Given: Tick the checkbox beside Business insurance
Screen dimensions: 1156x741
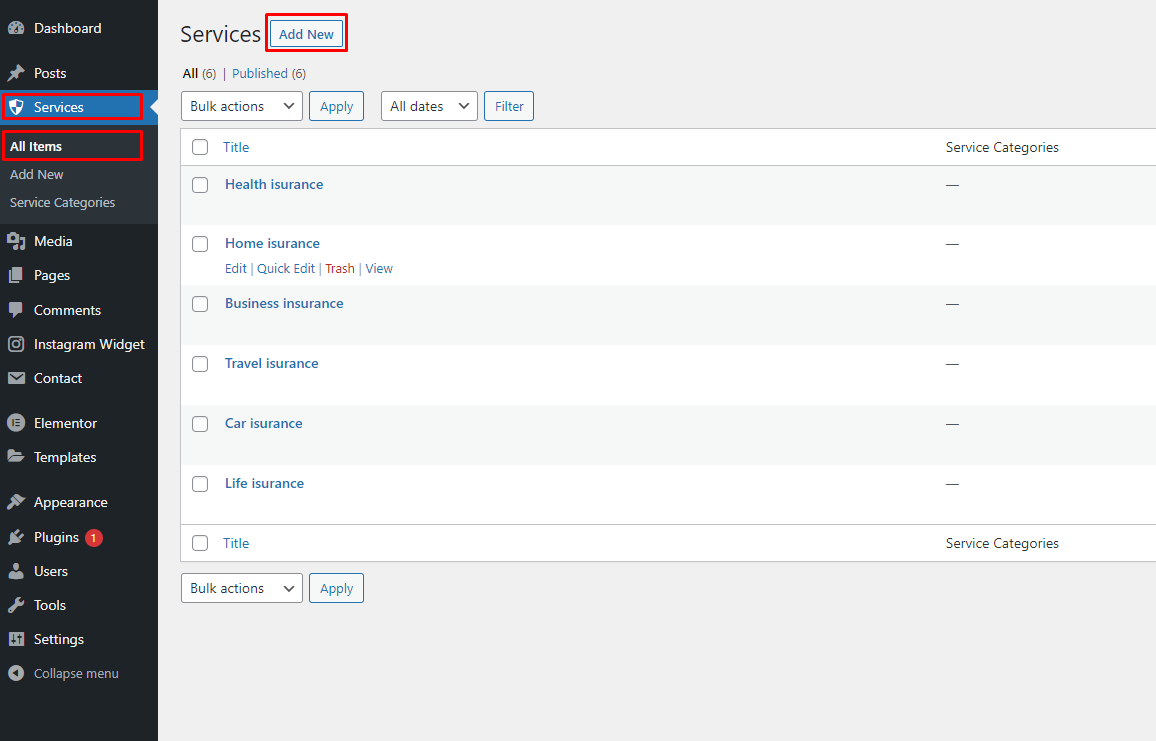Looking at the screenshot, I should [x=200, y=304].
